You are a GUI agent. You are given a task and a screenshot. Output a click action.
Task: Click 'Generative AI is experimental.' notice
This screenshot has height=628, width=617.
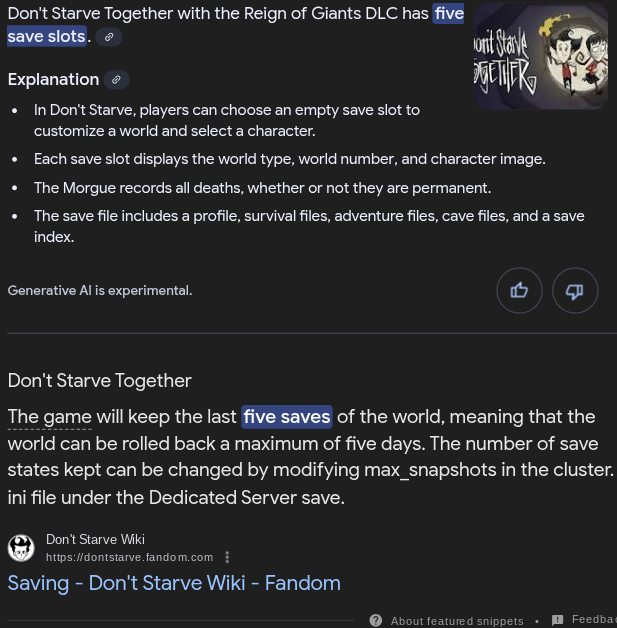coord(100,290)
